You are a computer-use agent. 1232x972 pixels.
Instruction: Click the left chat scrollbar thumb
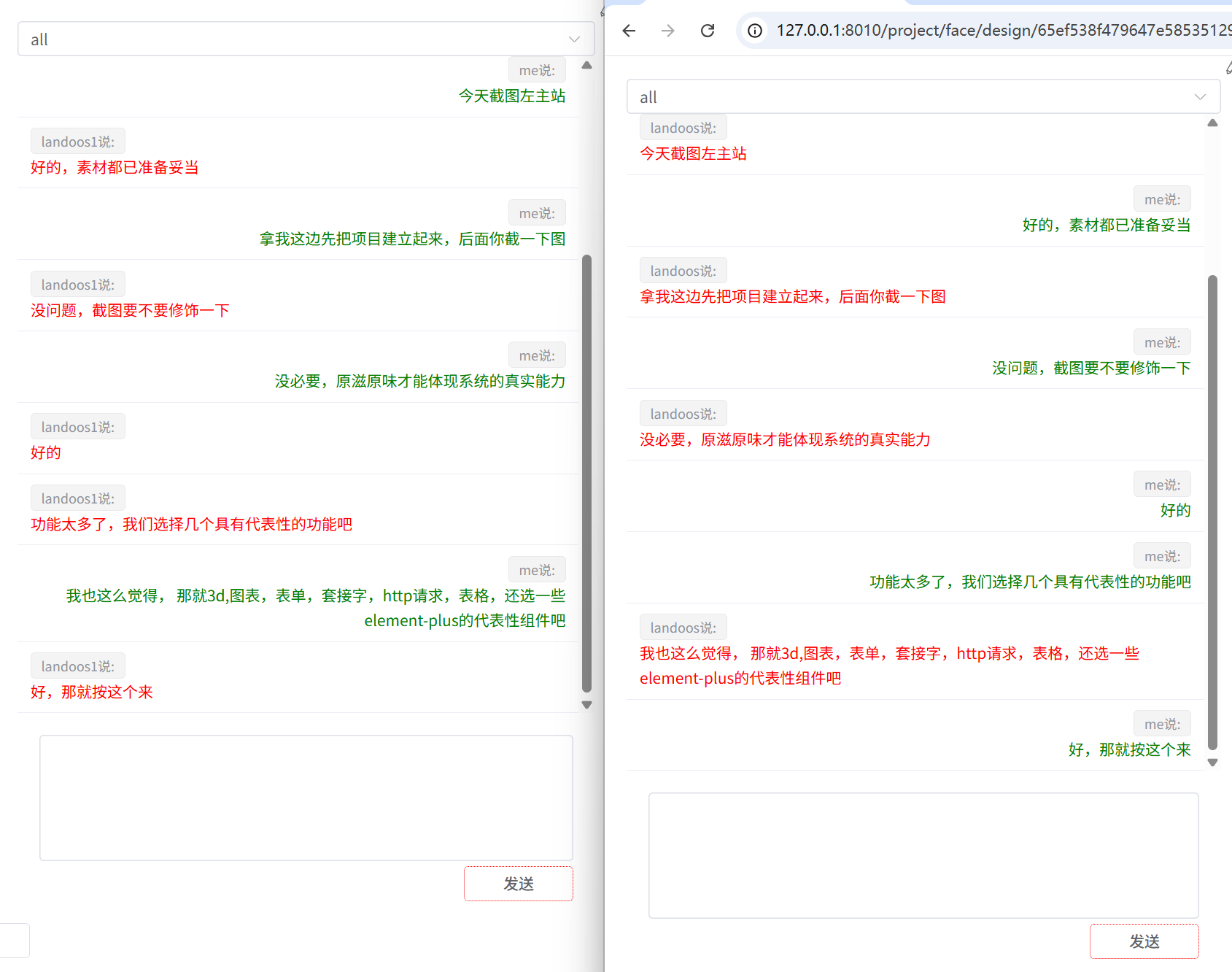[x=586, y=473]
